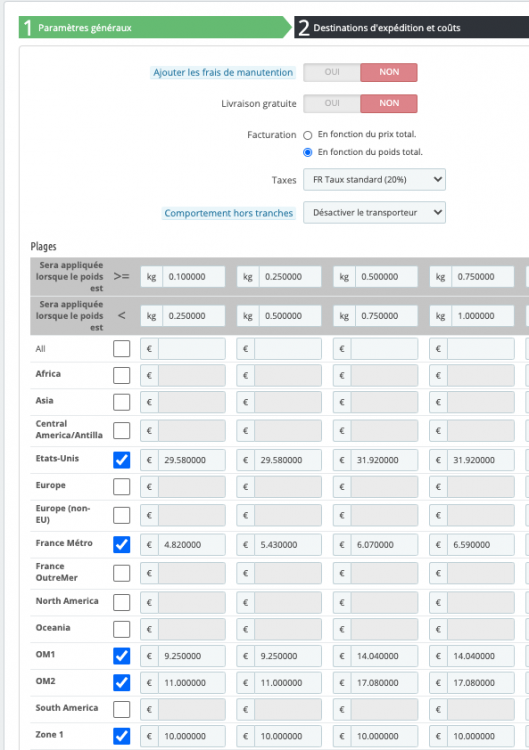Check the North America checkbox

coord(121,602)
